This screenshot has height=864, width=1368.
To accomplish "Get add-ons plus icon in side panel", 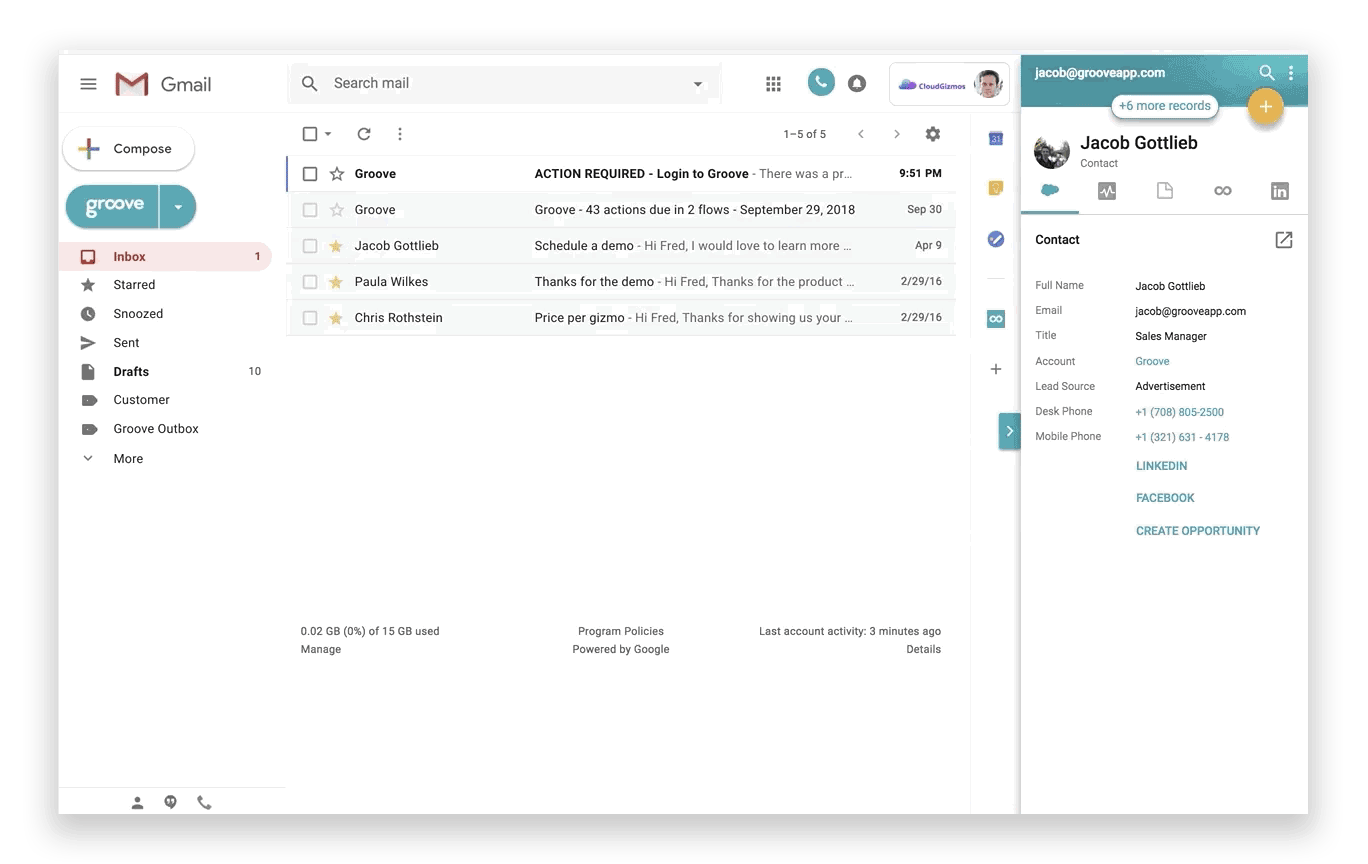I will pos(996,369).
